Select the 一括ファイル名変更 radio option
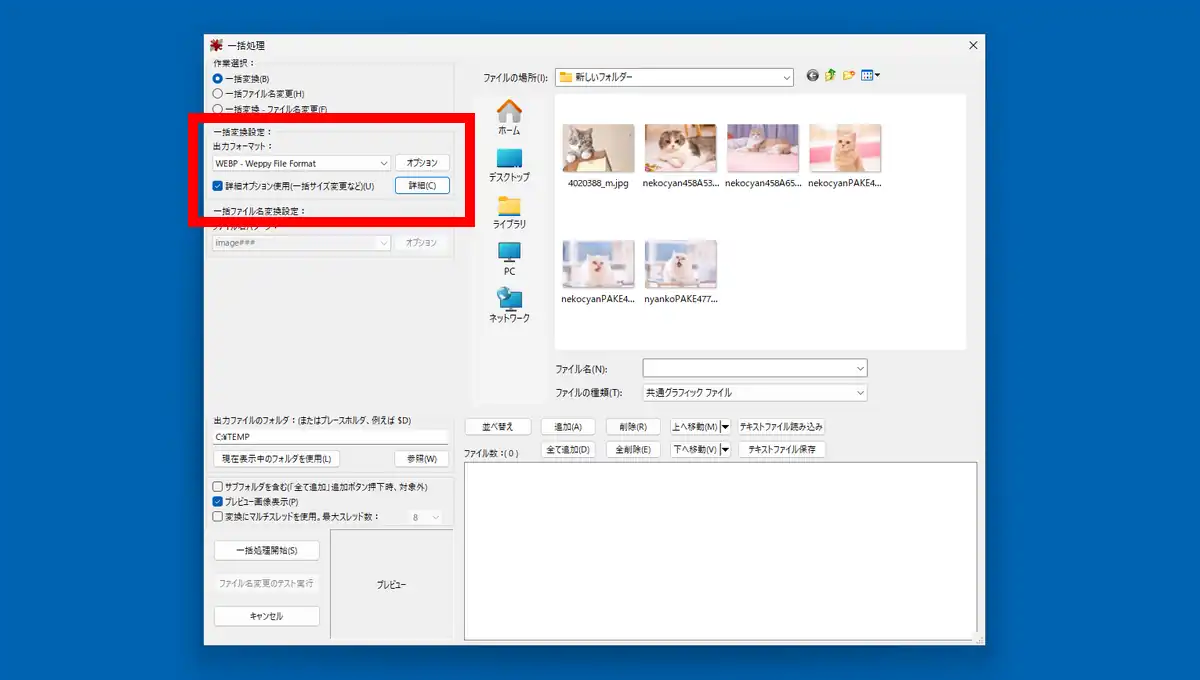1200x680 pixels. [218, 94]
